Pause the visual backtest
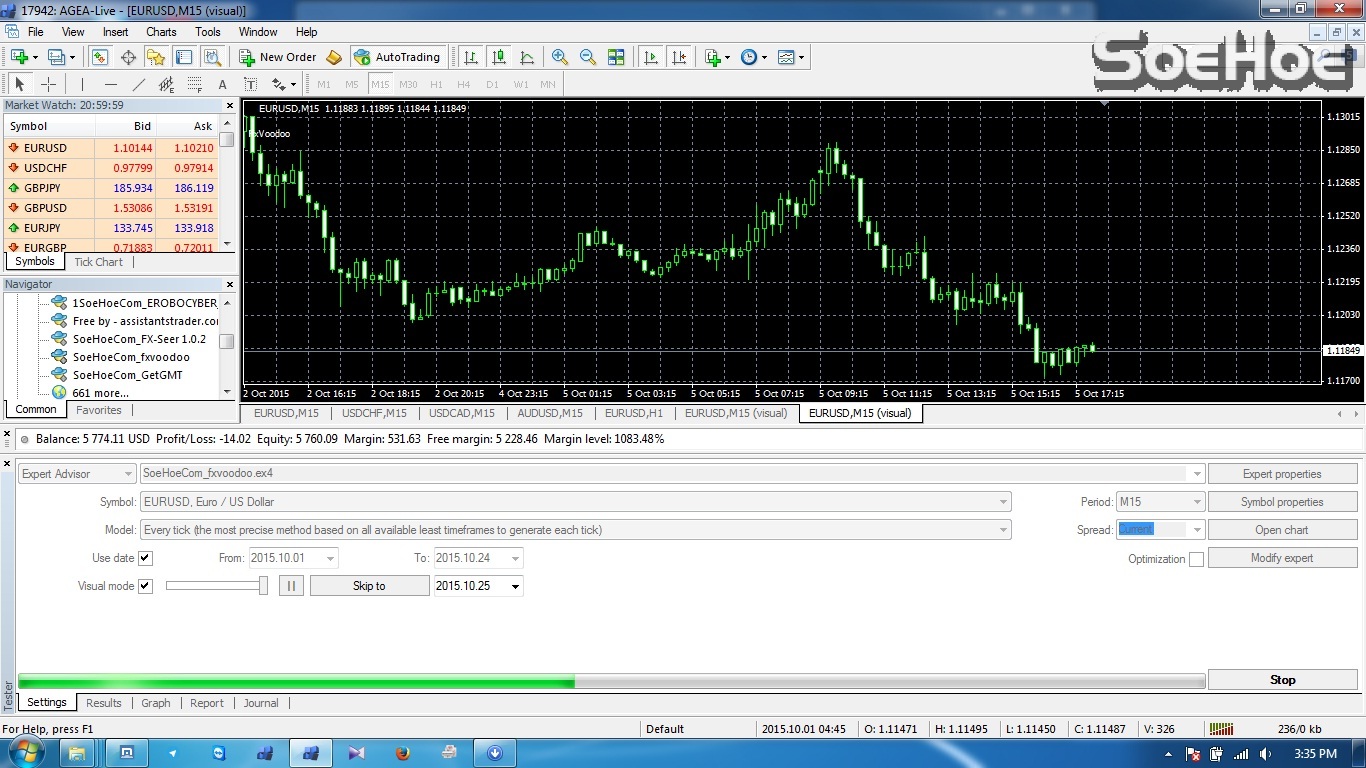 (x=291, y=586)
